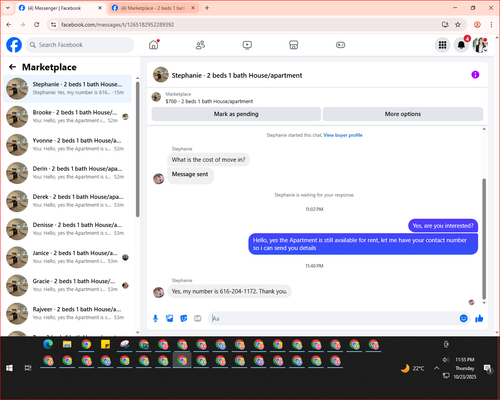Open the emoji picker in message box
Image resolution: width=500 pixels, height=400 pixels.
coord(463,318)
